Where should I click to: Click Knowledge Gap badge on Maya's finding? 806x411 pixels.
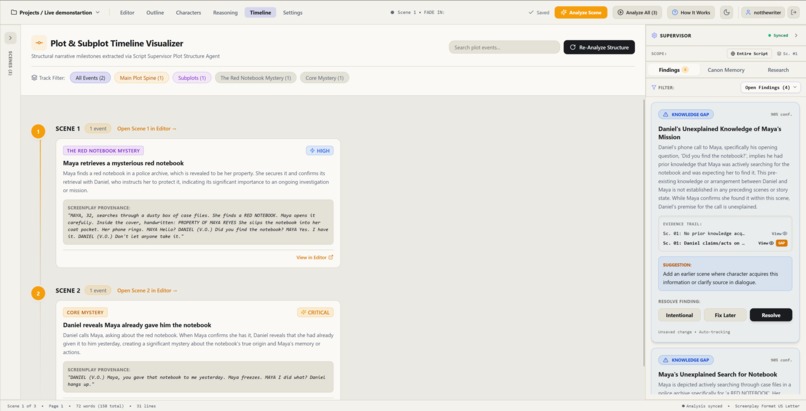(686, 360)
